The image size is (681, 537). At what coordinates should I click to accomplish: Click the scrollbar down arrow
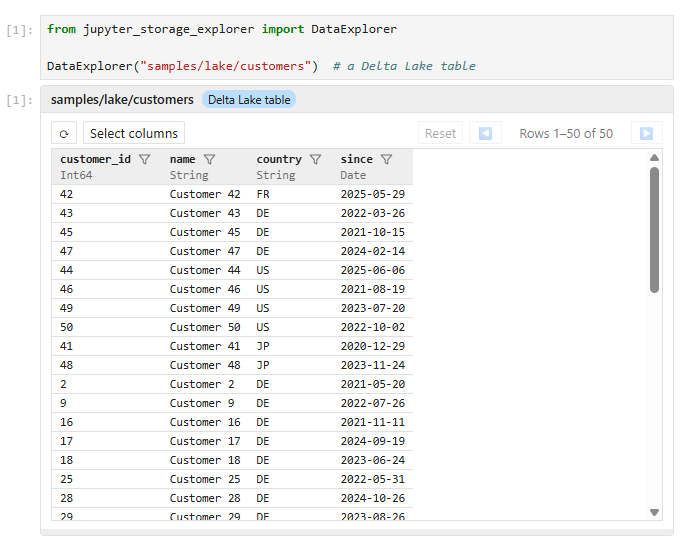pos(655,512)
